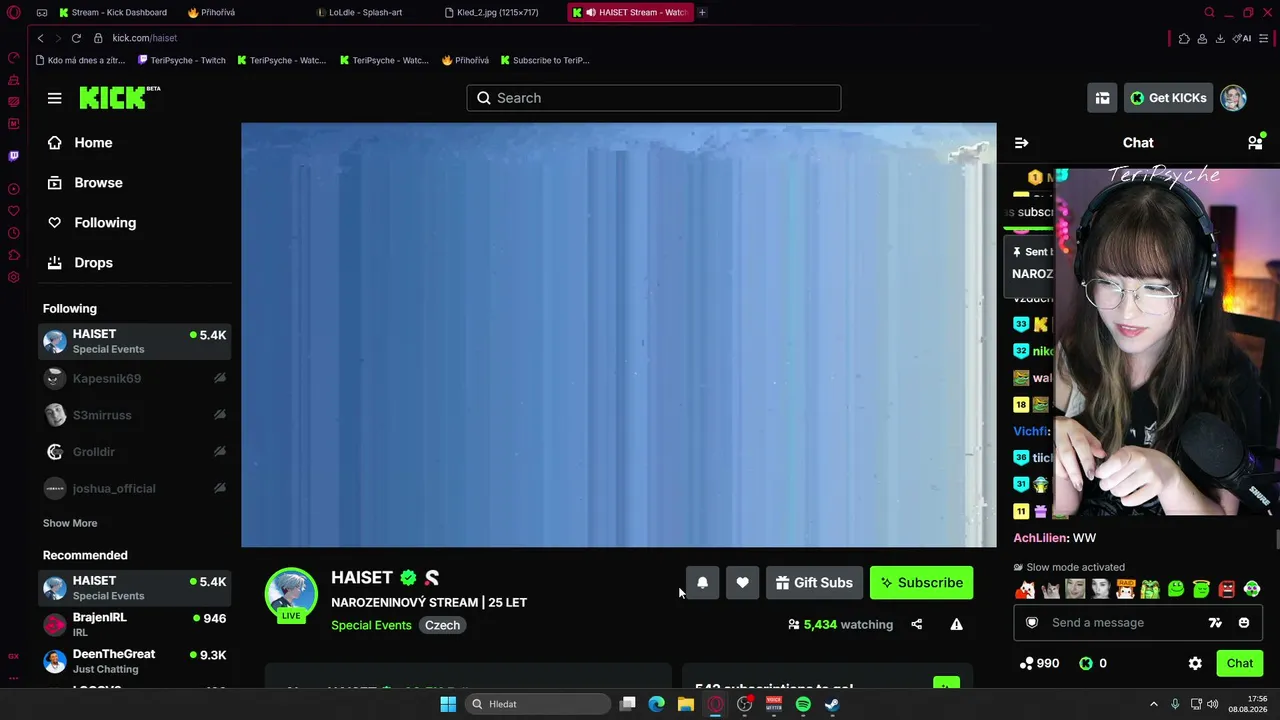The height and width of the screenshot is (720, 1280).
Task: Send message with Chat button
Action: (x=1240, y=663)
